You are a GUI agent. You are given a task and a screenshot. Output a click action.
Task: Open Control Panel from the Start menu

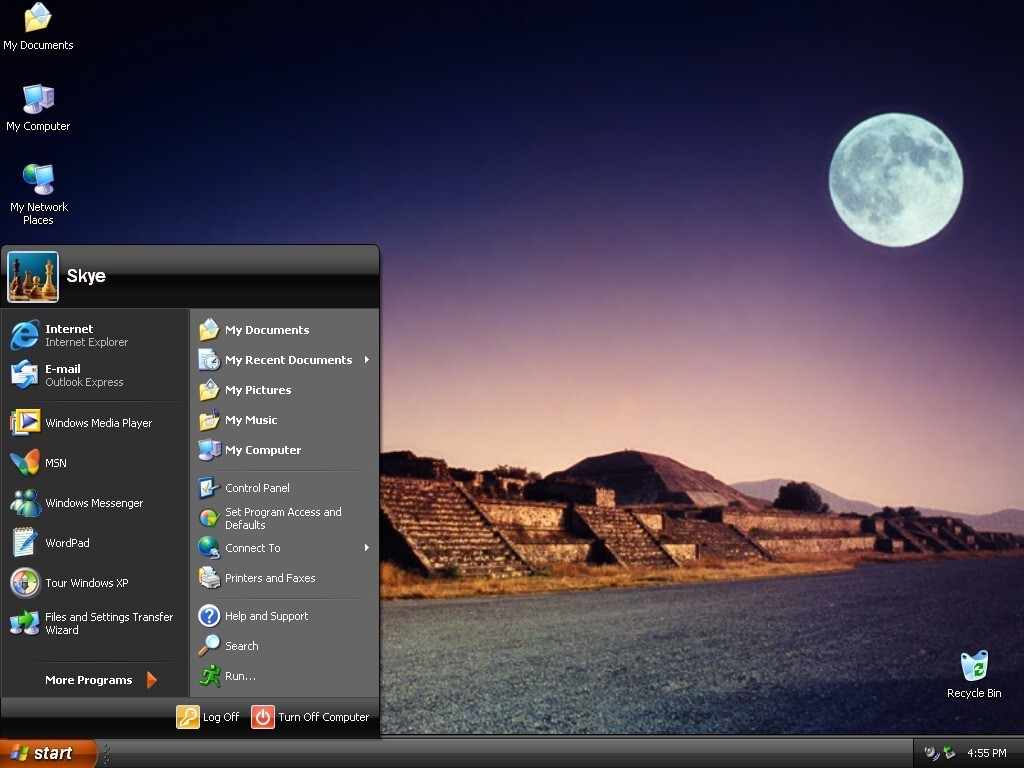coord(256,488)
